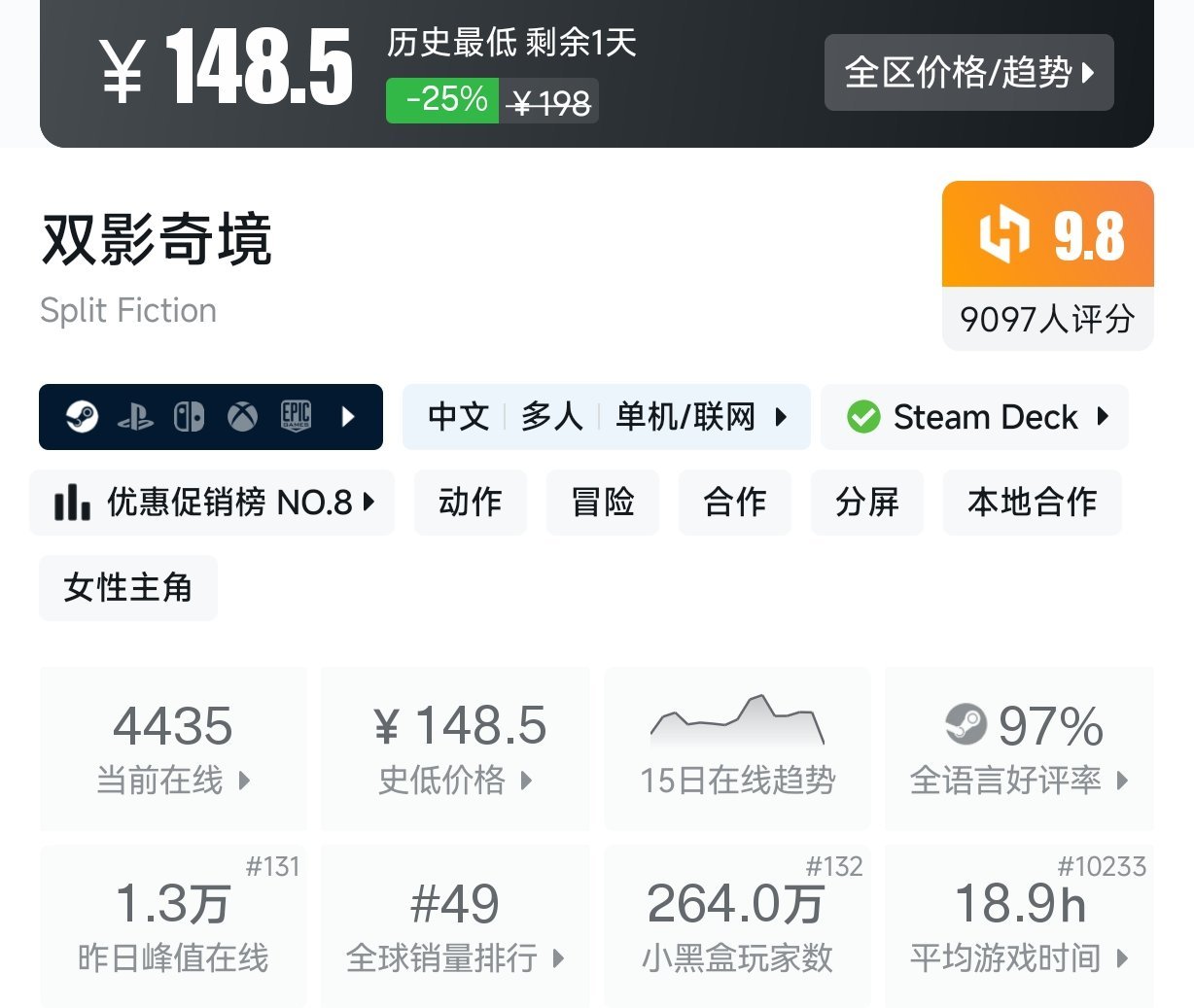
Task: Select the 动作 tag
Action: 471,503
